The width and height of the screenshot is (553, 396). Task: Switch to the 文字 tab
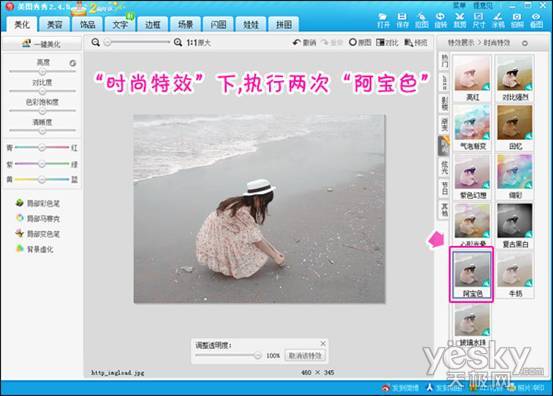[x=120, y=24]
